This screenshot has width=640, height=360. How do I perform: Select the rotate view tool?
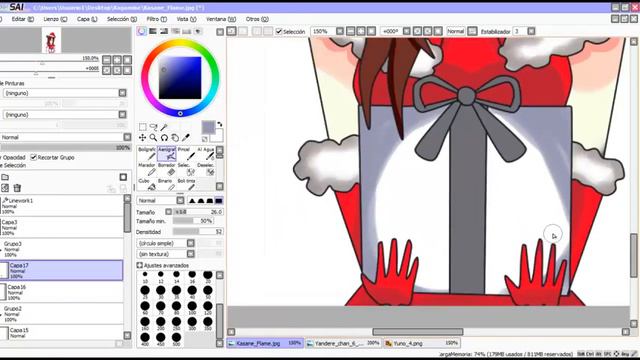[164, 138]
